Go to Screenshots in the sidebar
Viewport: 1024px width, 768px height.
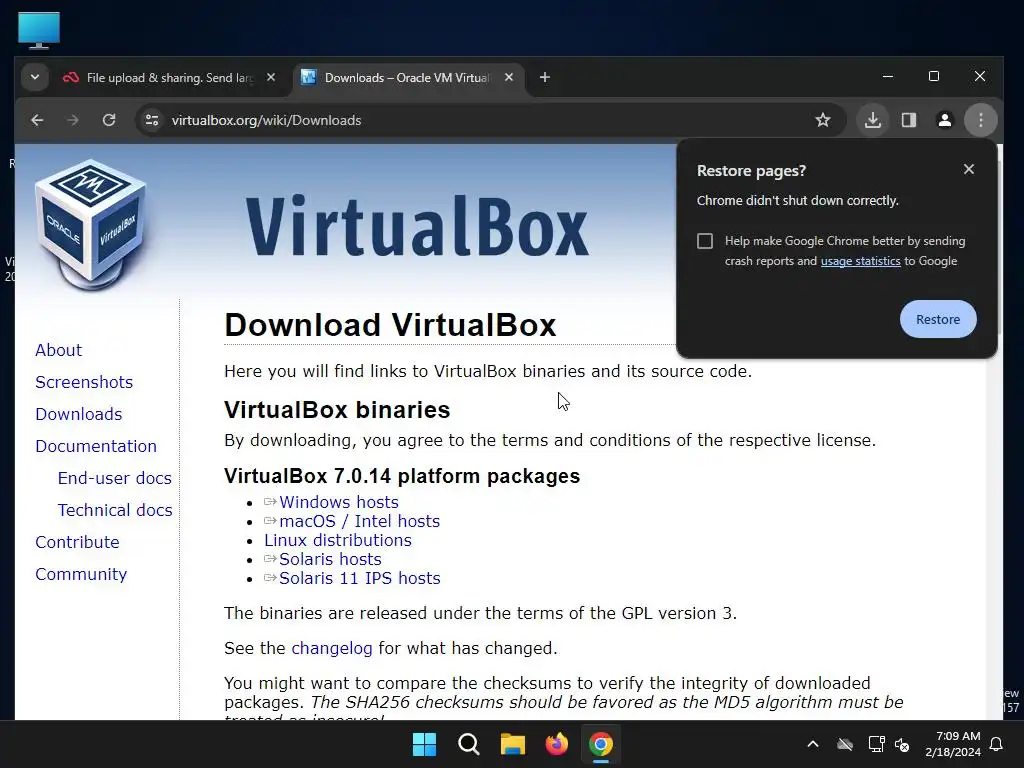click(x=84, y=382)
